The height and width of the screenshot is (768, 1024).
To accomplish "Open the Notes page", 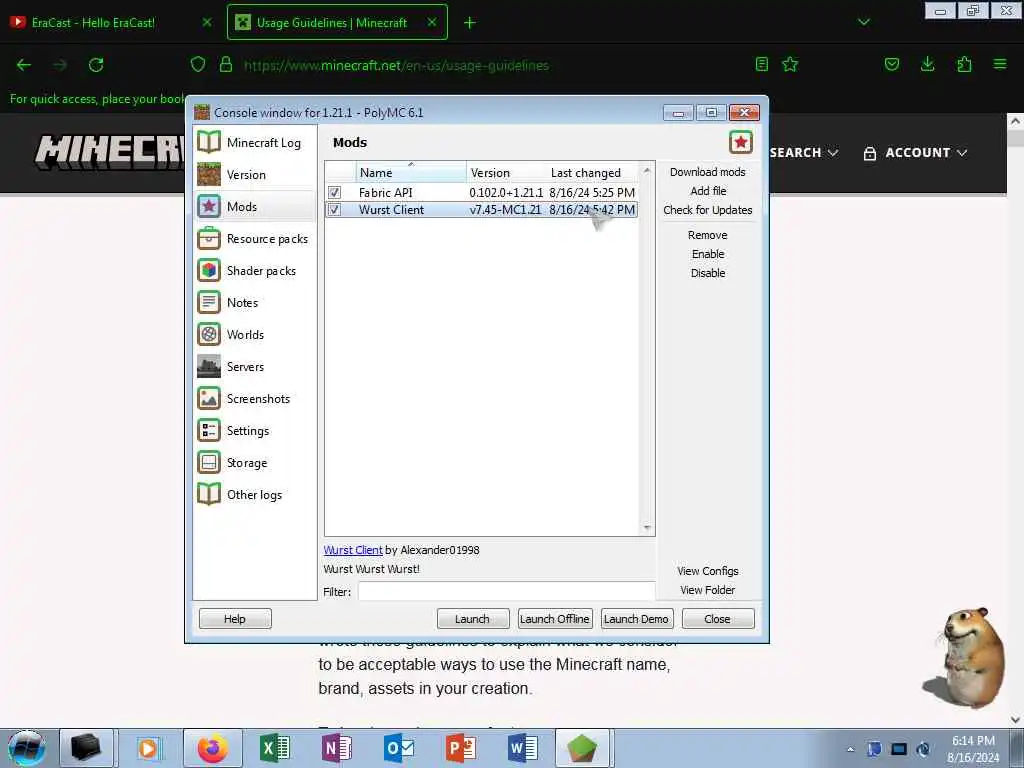I will [255, 302].
